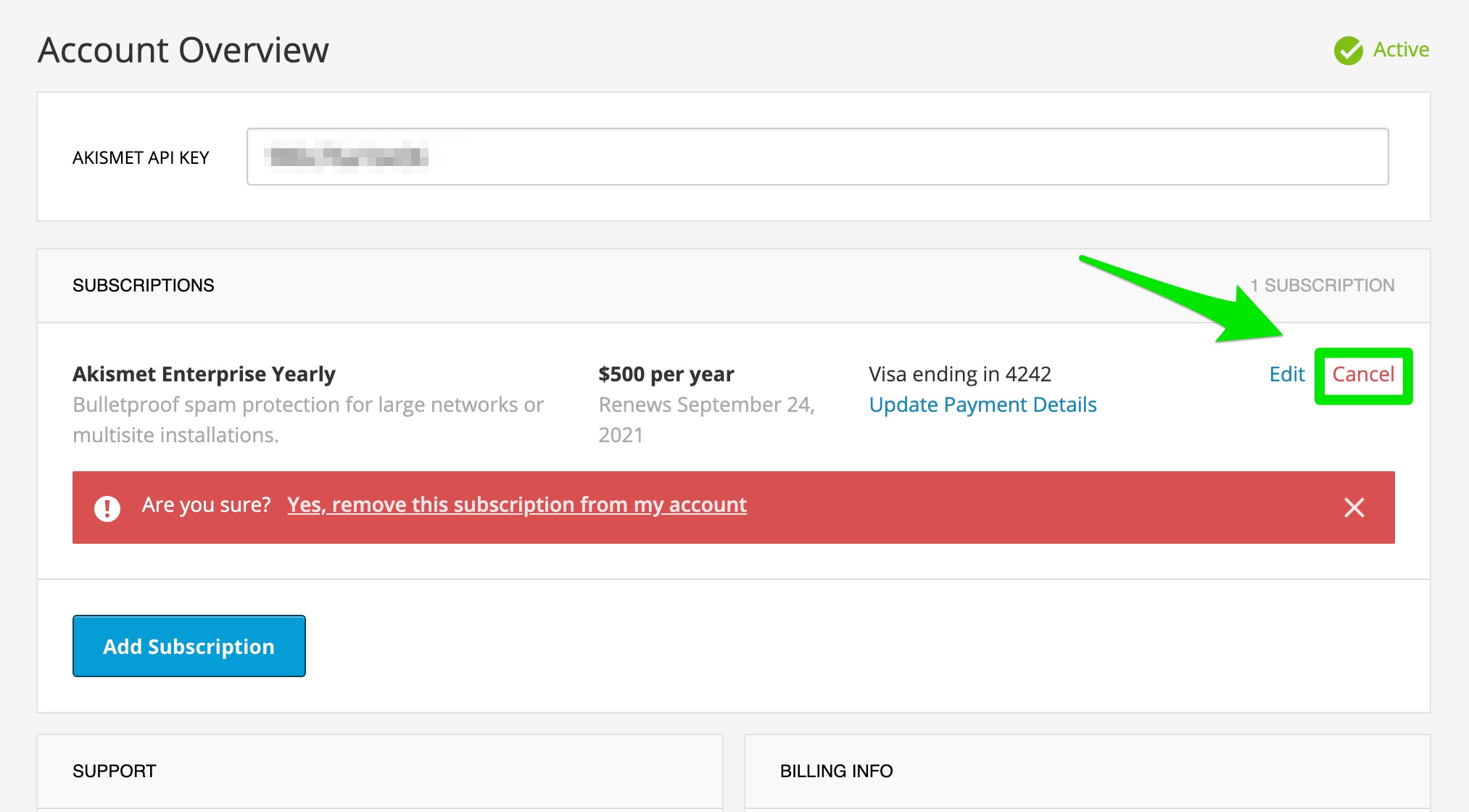Click the $500 per year price
1469x812 pixels.
coord(666,374)
